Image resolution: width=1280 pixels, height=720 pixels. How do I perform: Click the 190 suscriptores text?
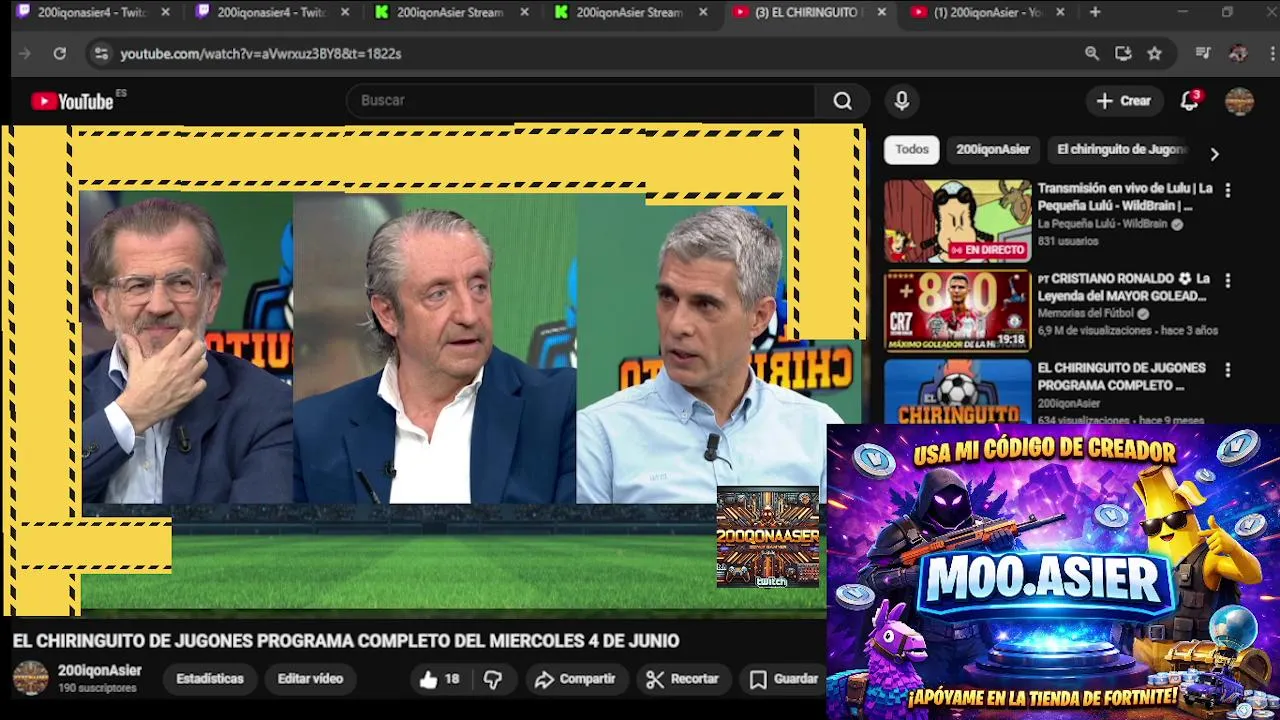(x=97, y=689)
